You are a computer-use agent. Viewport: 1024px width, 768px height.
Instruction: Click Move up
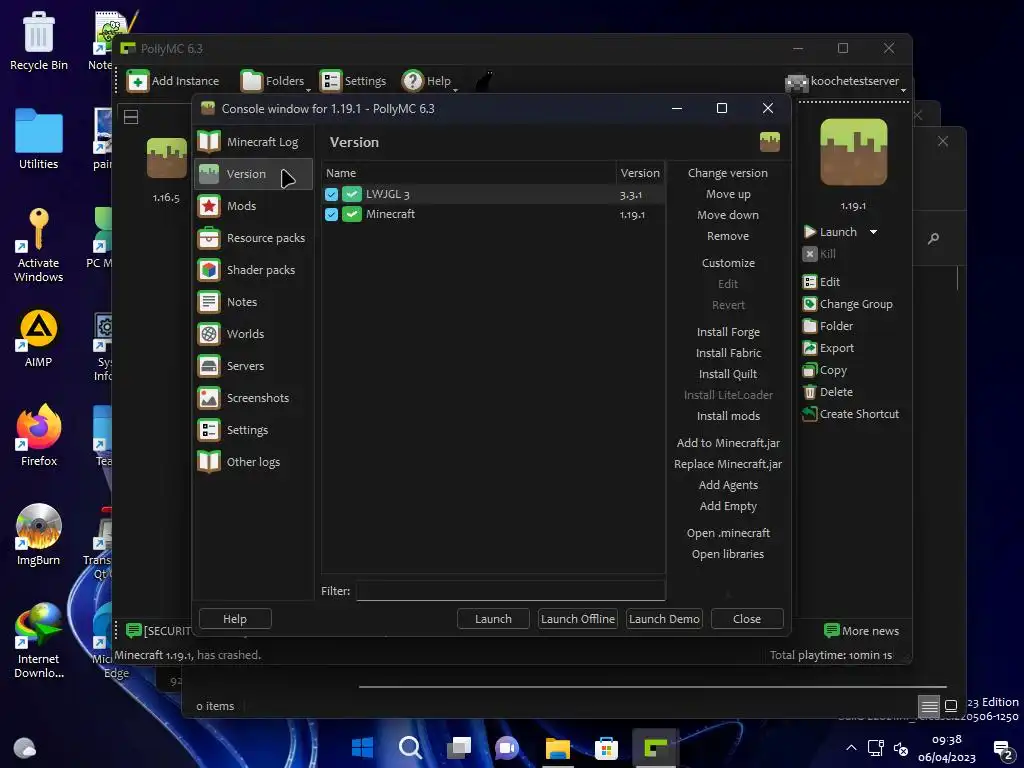pos(728,194)
